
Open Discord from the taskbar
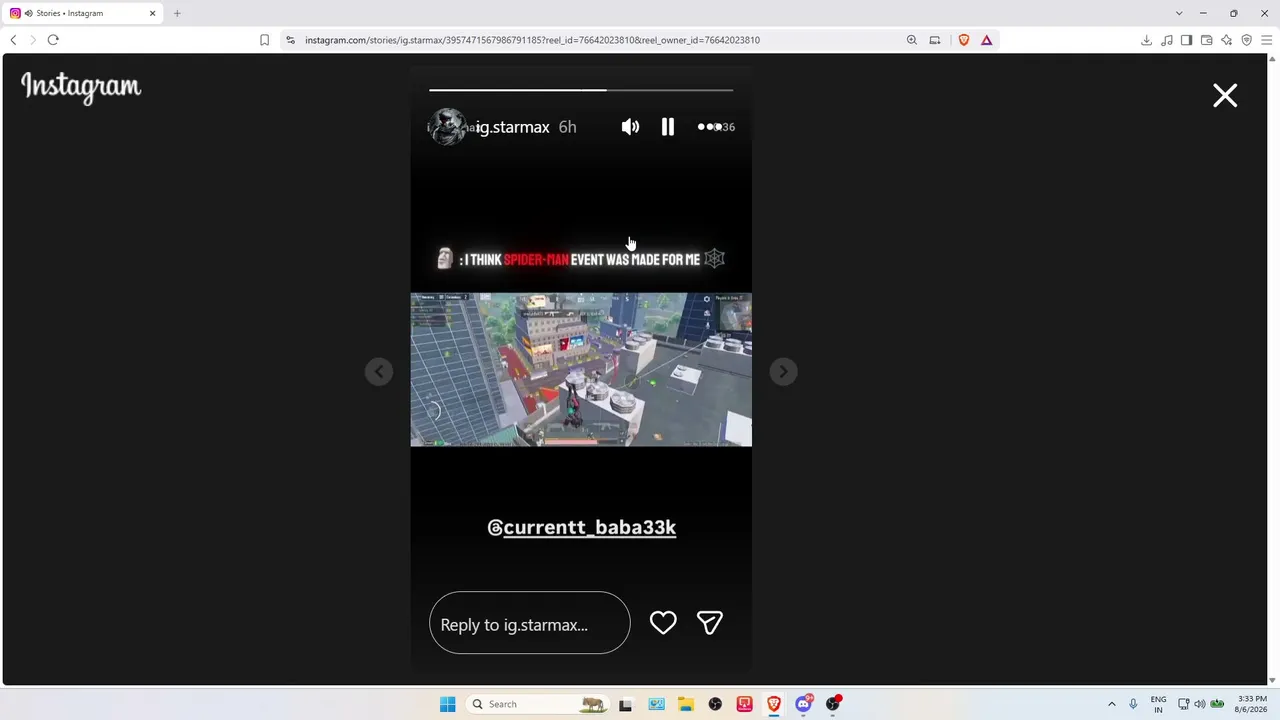(803, 704)
